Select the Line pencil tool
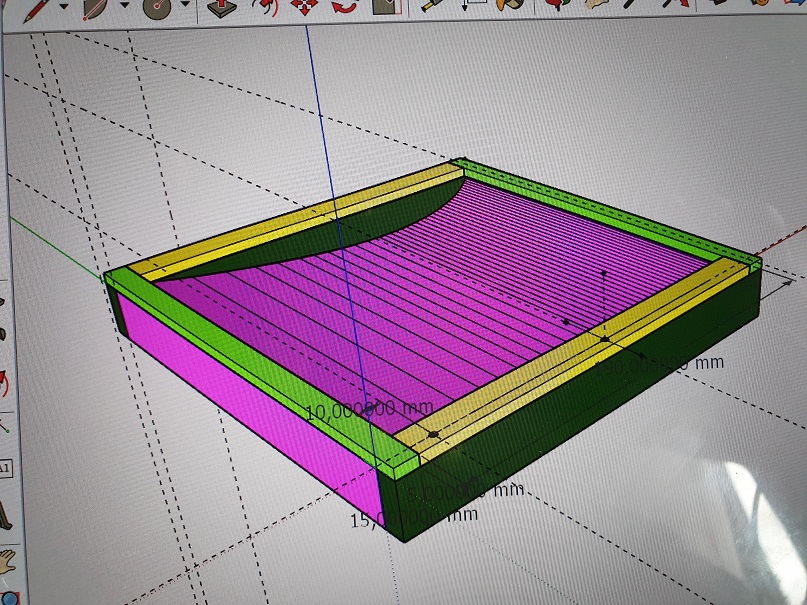807x605 pixels. (38, 5)
